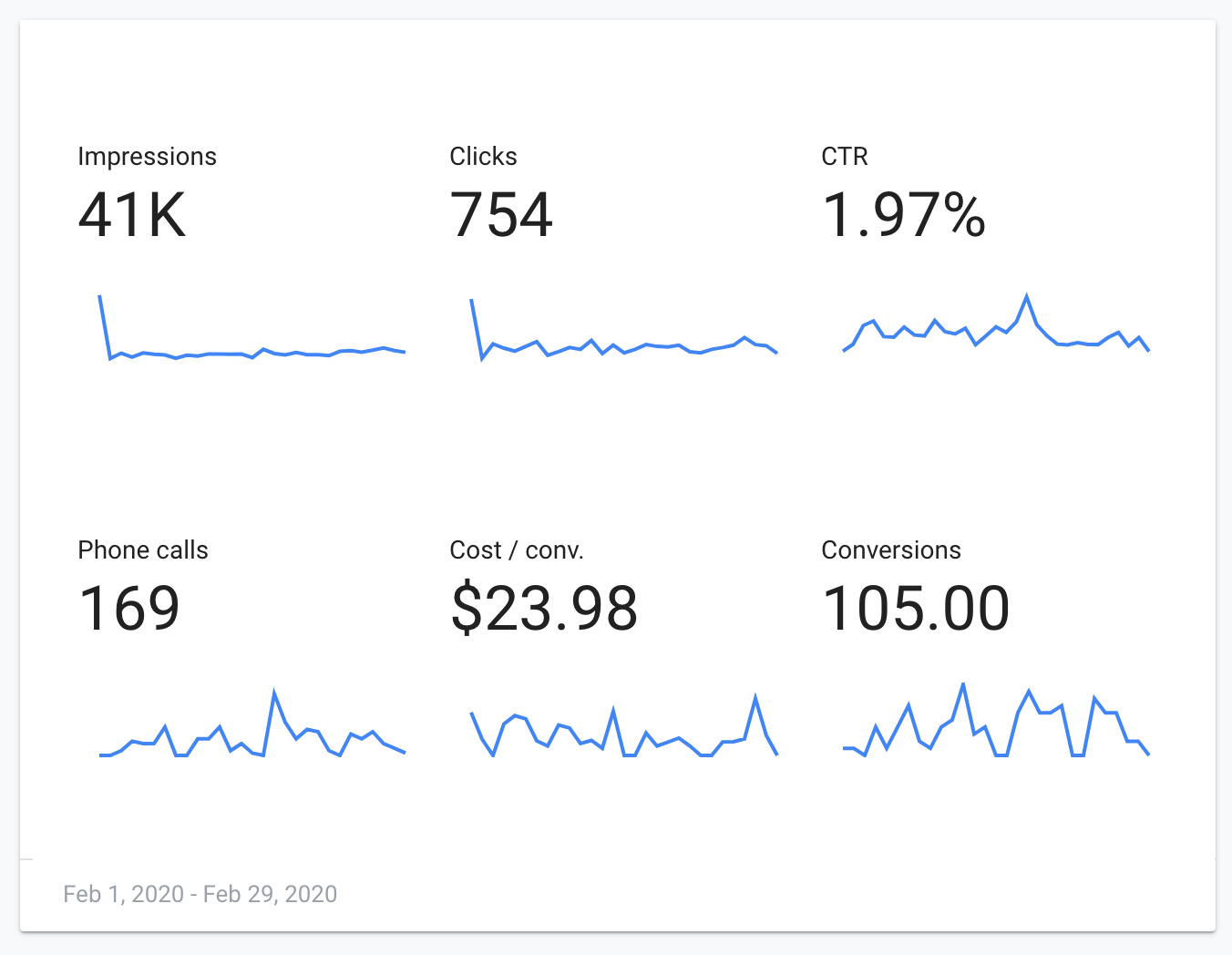Click the 41K impressions value
The height and width of the screenshot is (955, 1232).
[x=132, y=216]
